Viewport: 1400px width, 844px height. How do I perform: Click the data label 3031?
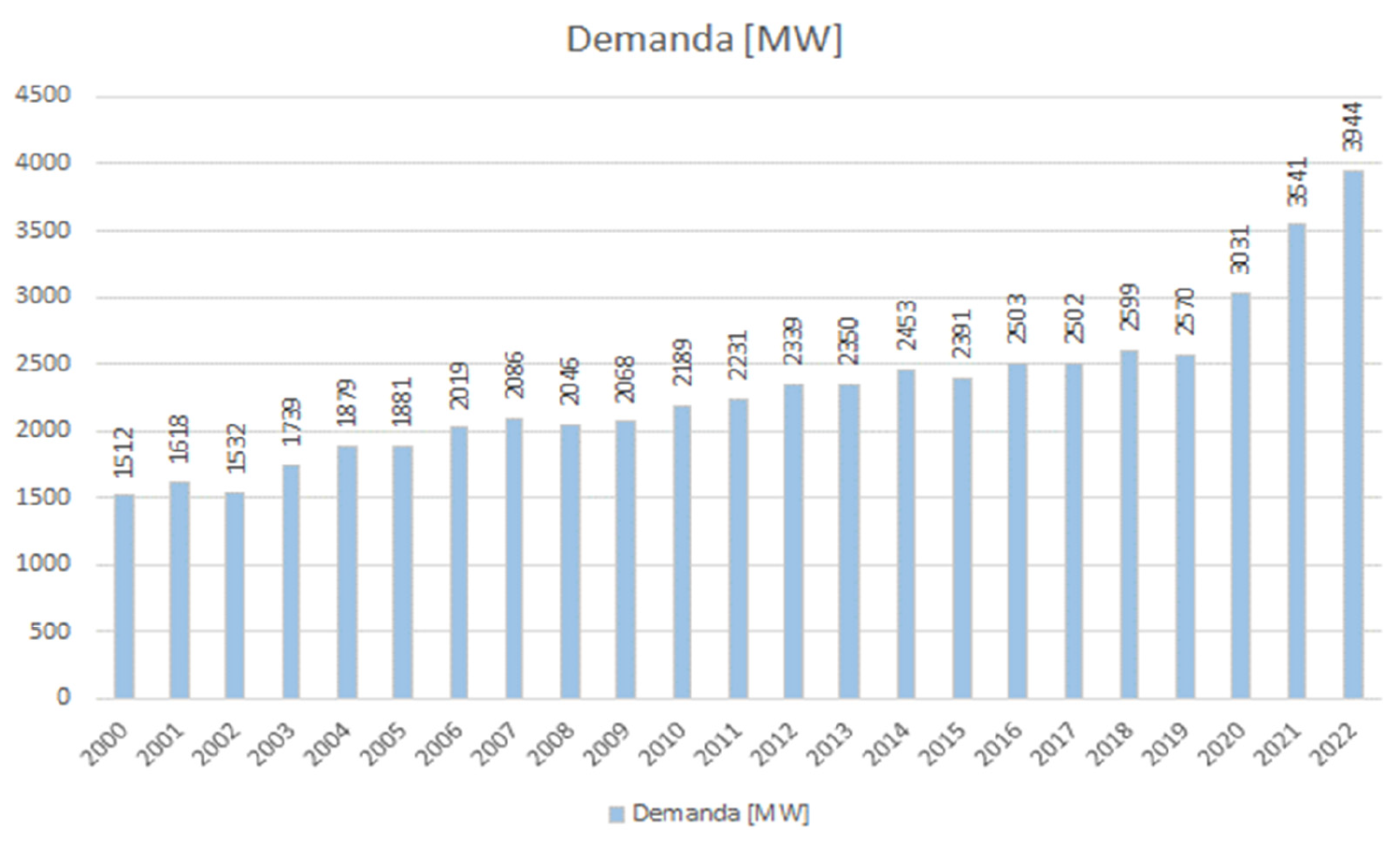pos(1240,249)
